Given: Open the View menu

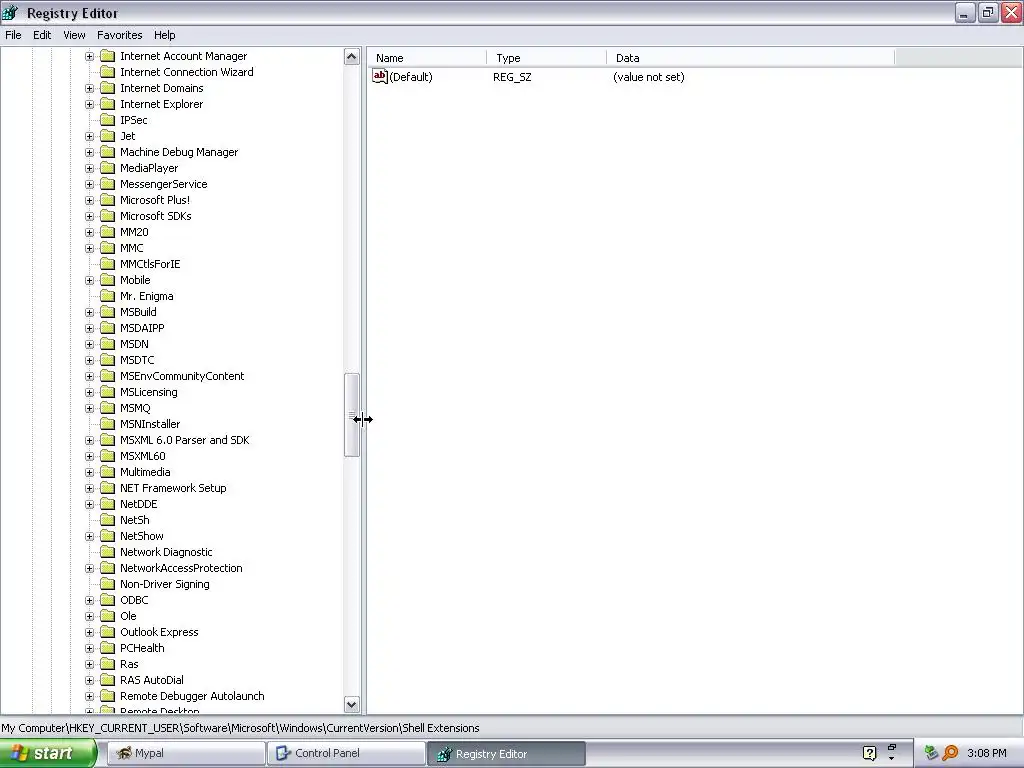Looking at the screenshot, I should 74,35.
